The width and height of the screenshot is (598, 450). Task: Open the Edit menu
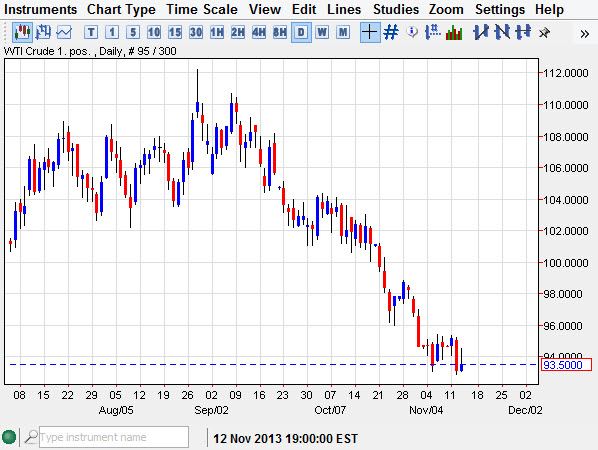304,9
